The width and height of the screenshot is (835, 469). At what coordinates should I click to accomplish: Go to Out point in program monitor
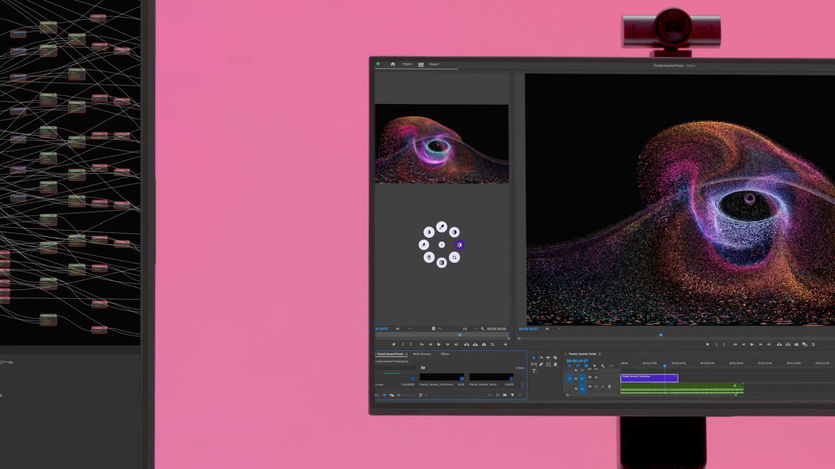click(x=769, y=344)
